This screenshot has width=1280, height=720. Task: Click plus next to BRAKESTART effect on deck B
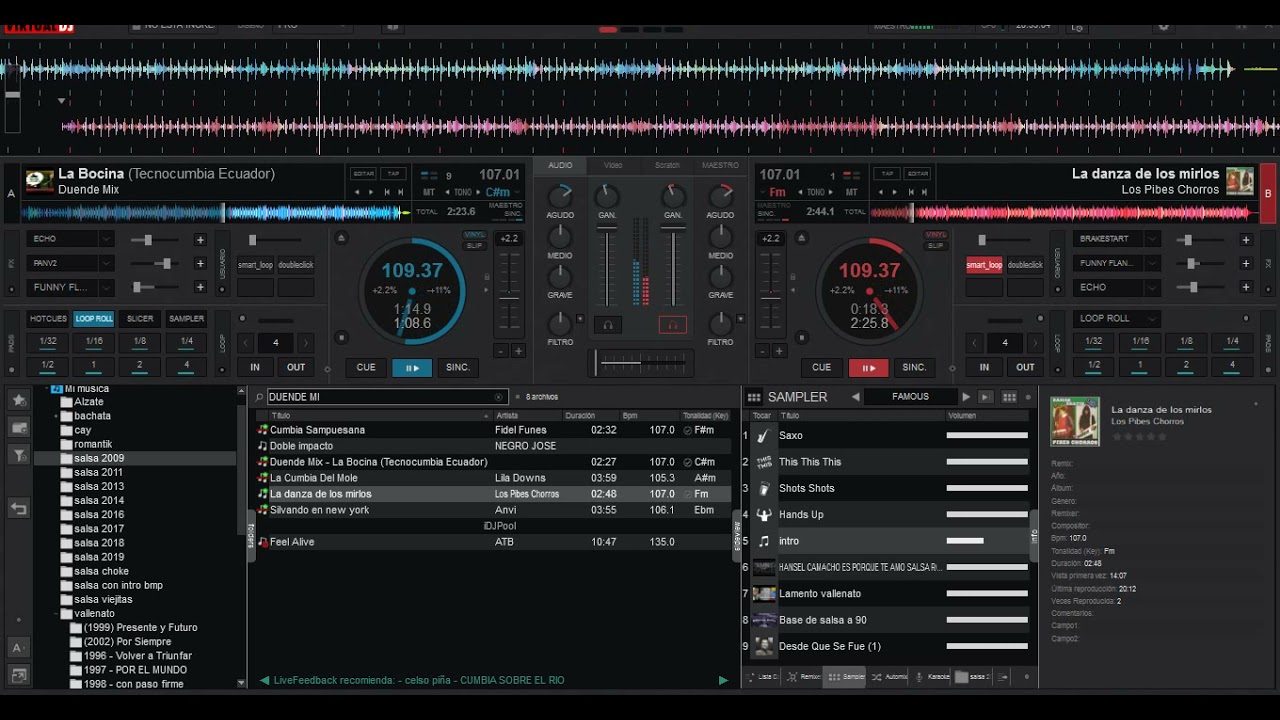click(x=1246, y=240)
